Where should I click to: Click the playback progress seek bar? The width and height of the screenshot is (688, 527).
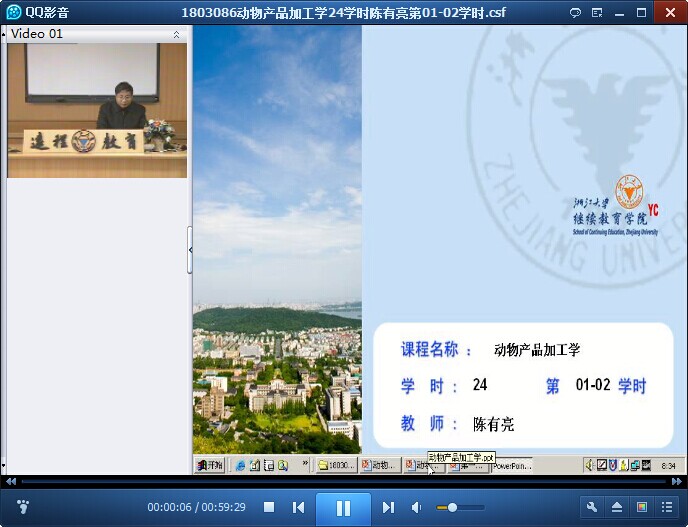click(x=344, y=481)
